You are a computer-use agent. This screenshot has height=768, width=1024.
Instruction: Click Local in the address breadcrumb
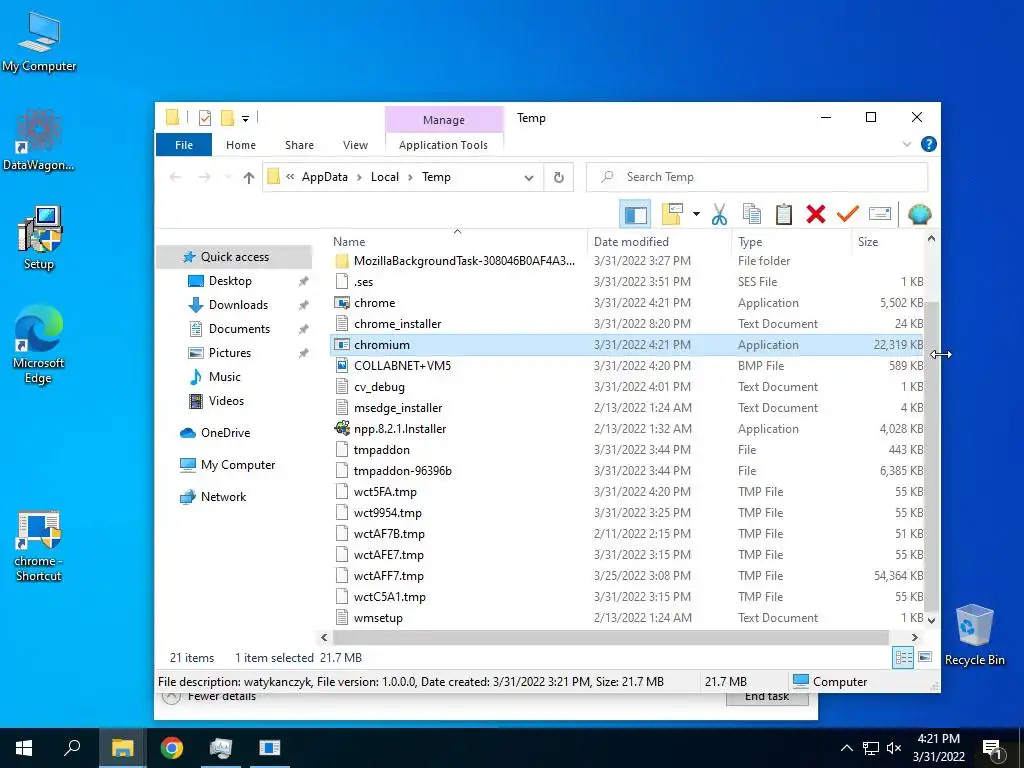tap(385, 177)
